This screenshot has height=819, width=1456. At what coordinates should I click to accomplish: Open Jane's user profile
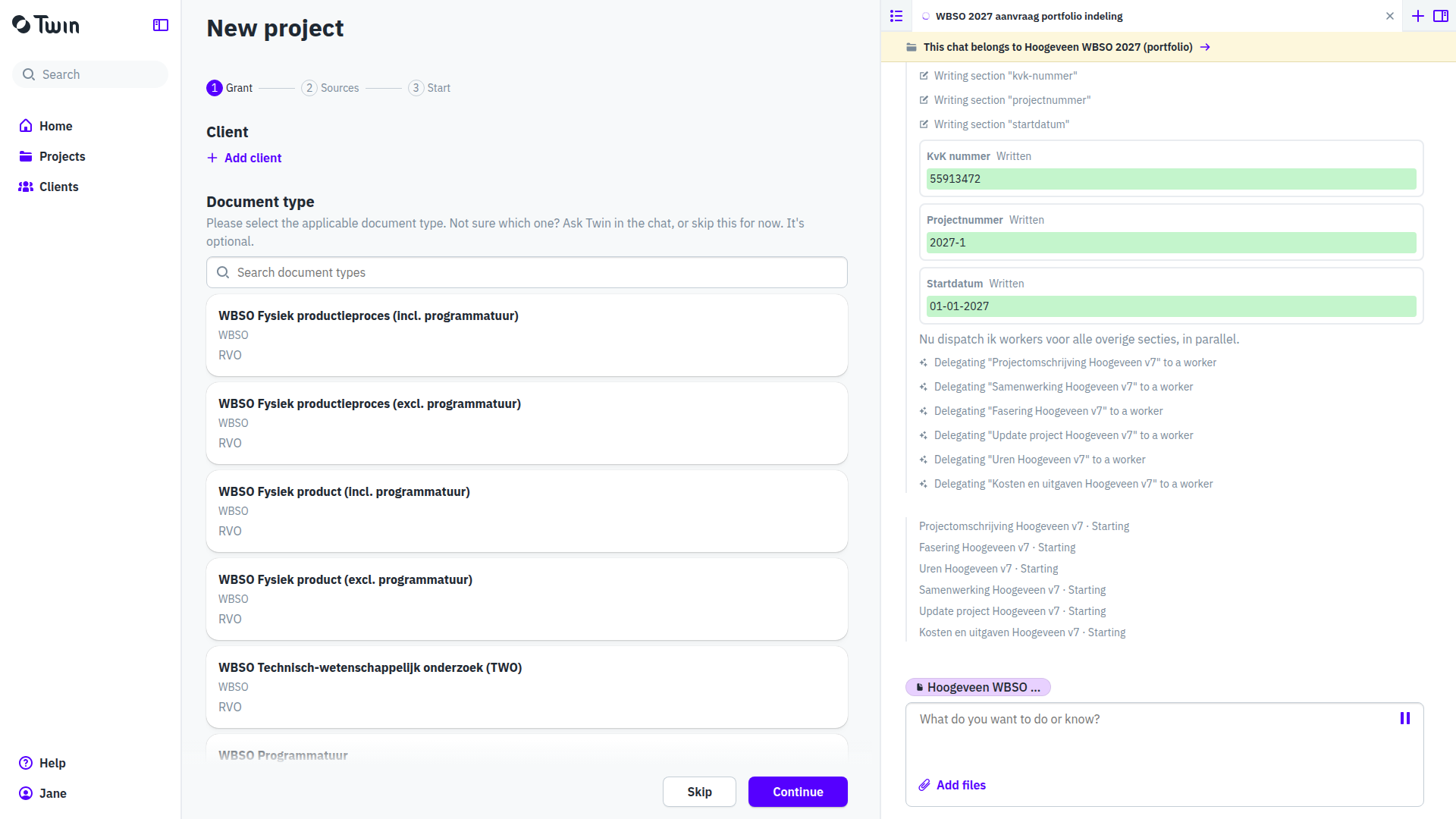tap(42, 793)
